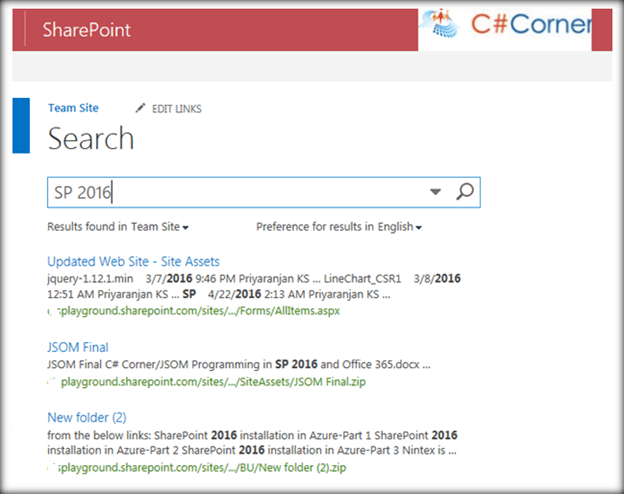Click the Forms/AllItems.aspx green URL

tap(194, 311)
